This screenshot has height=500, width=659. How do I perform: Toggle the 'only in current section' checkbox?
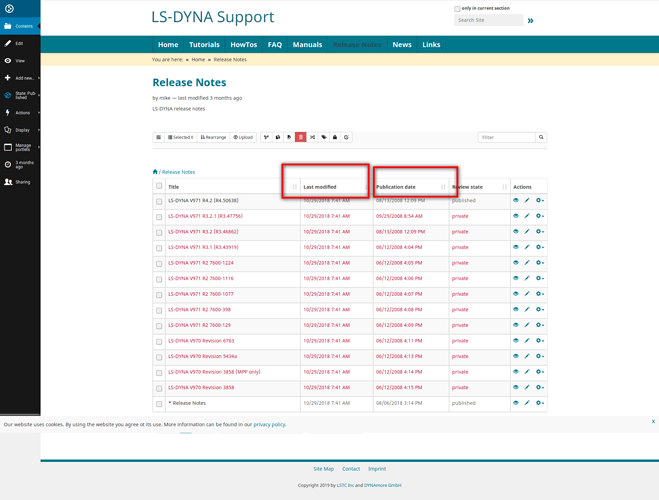click(x=457, y=9)
